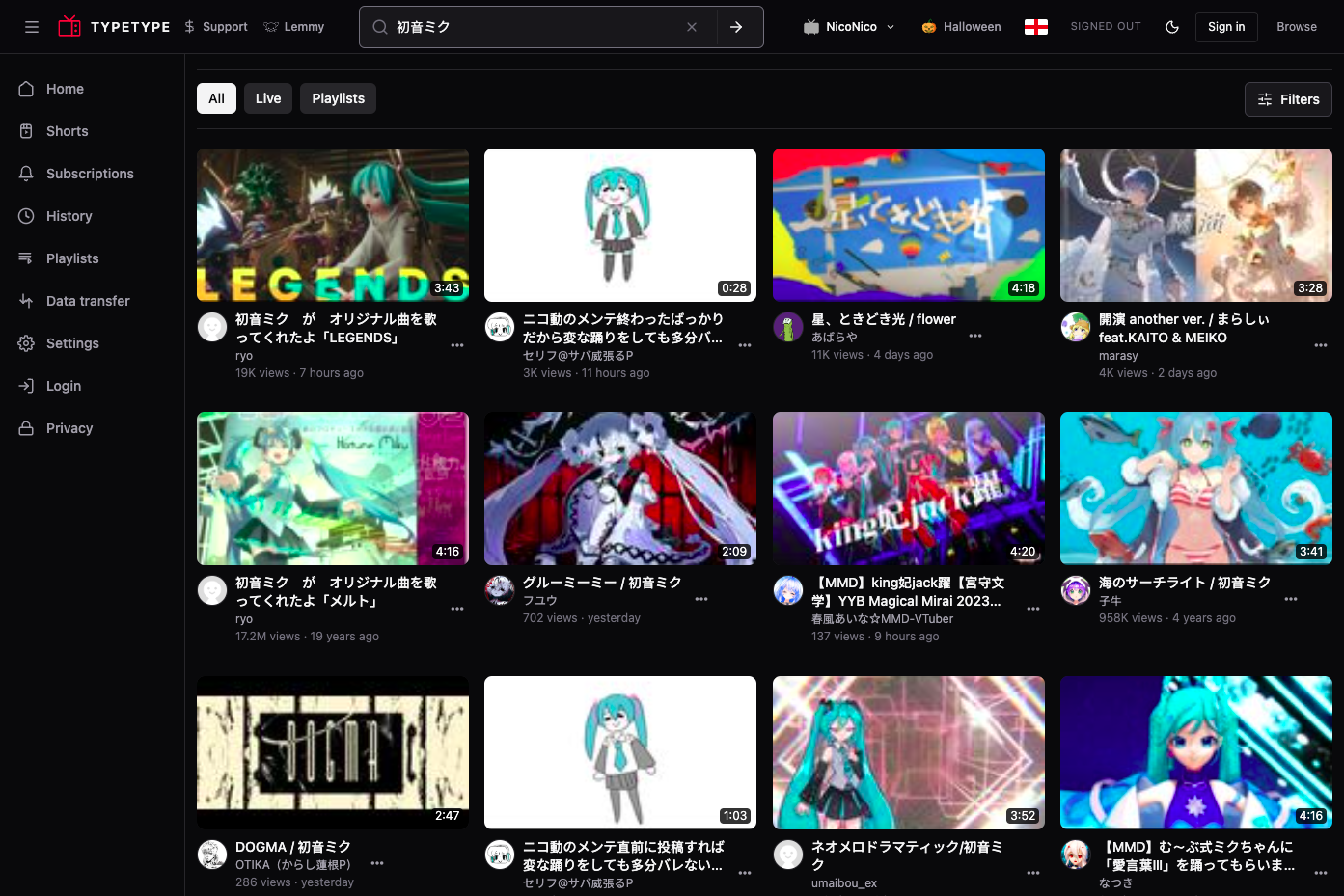Screen dimensions: 1344x896
Task: Open the king妃jack躍 MMD video thumbnail
Action: click(x=909, y=488)
